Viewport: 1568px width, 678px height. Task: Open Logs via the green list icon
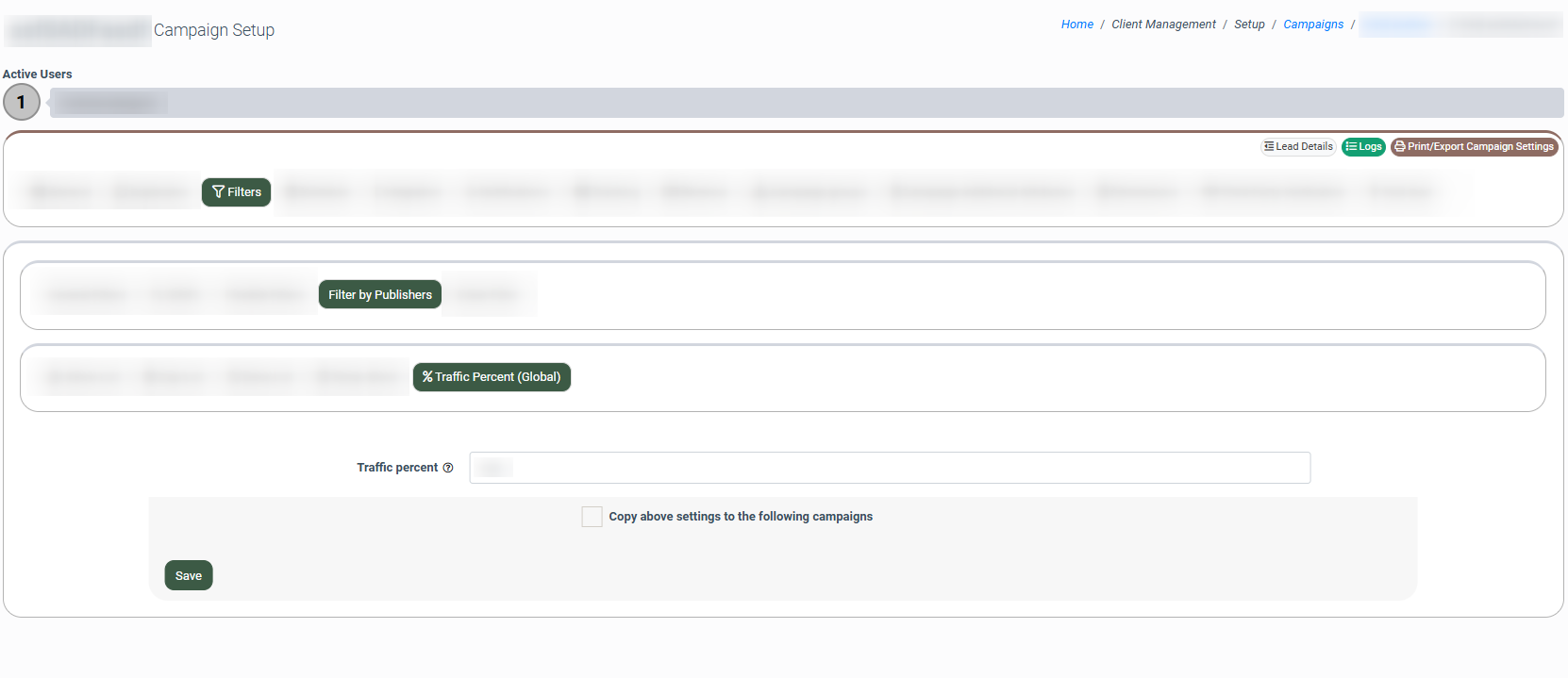(x=1351, y=147)
